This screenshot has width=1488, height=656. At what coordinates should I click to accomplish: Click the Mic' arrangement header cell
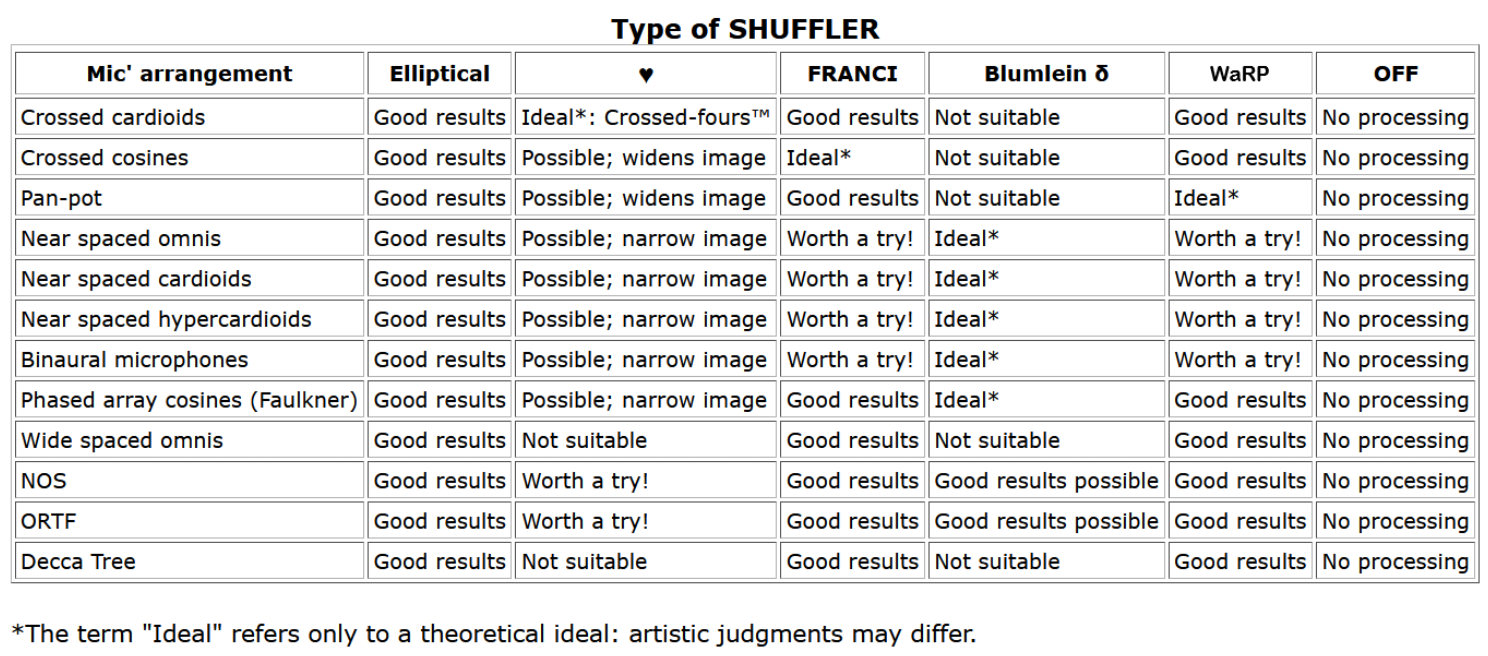pyautogui.click(x=189, y=74)
